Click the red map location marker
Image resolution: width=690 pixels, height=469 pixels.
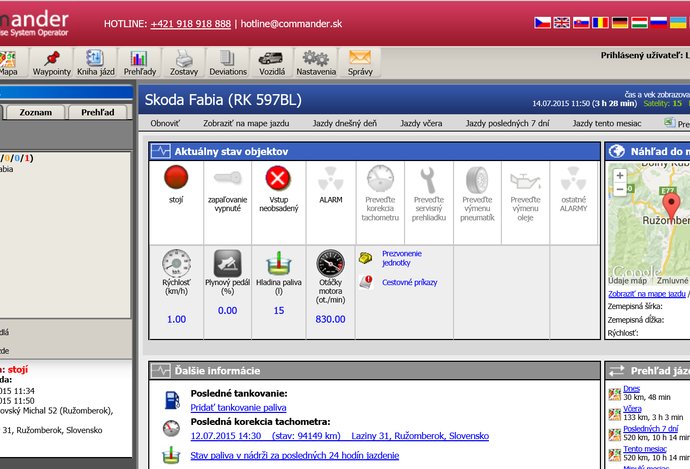[671, 205]
